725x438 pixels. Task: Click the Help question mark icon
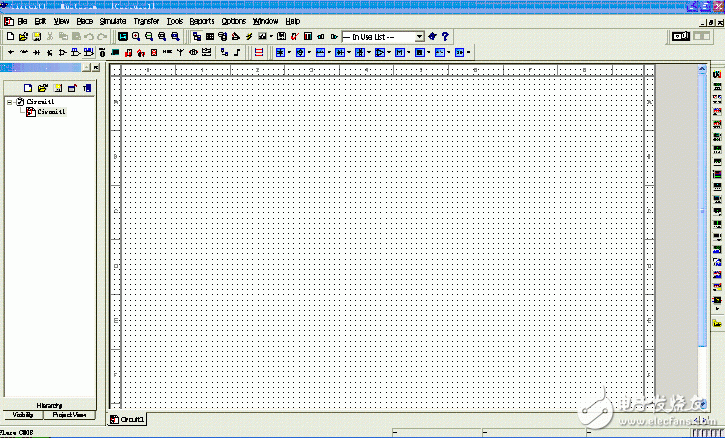pyautogui.click(x=445, y=36)
